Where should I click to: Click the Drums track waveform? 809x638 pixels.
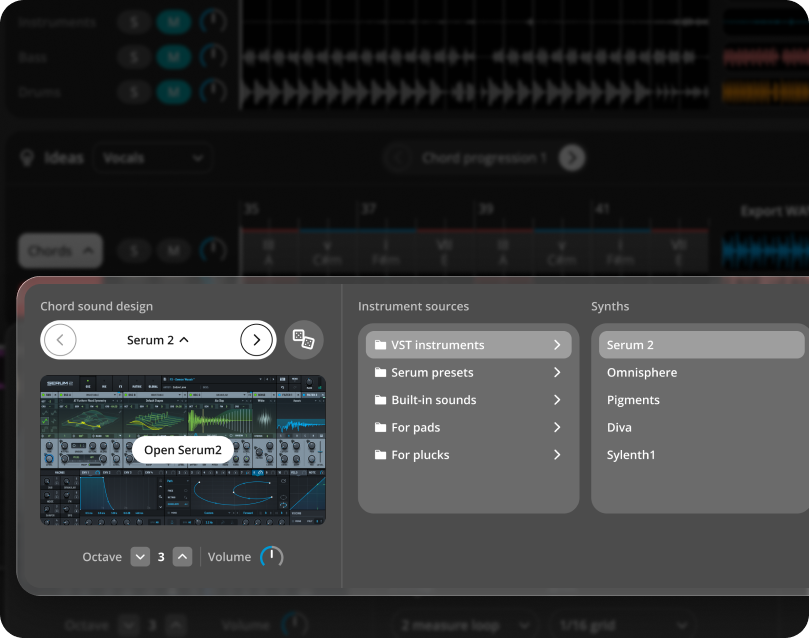[475, 92]
